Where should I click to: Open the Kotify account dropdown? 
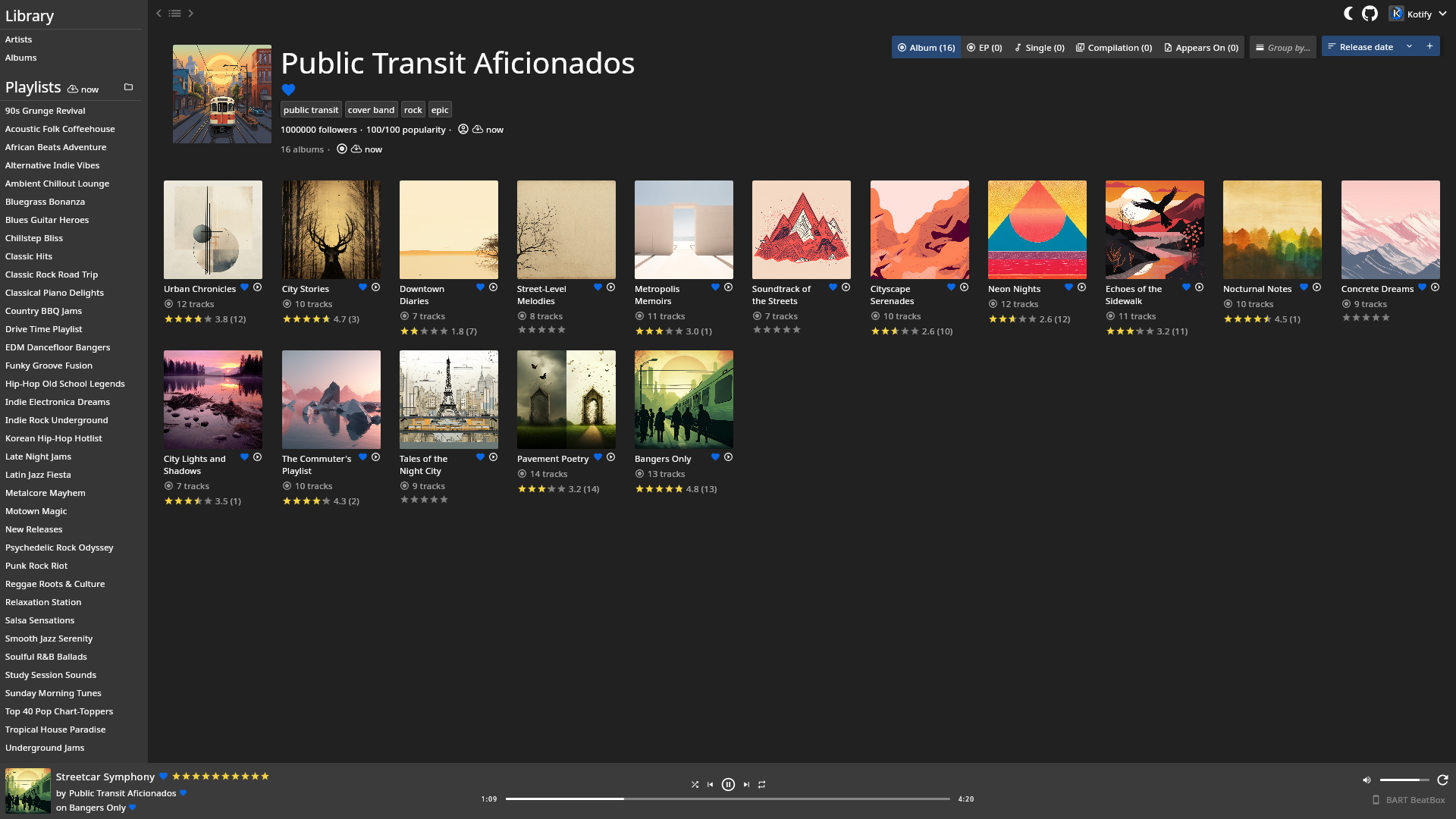(x=1418, y=14)
